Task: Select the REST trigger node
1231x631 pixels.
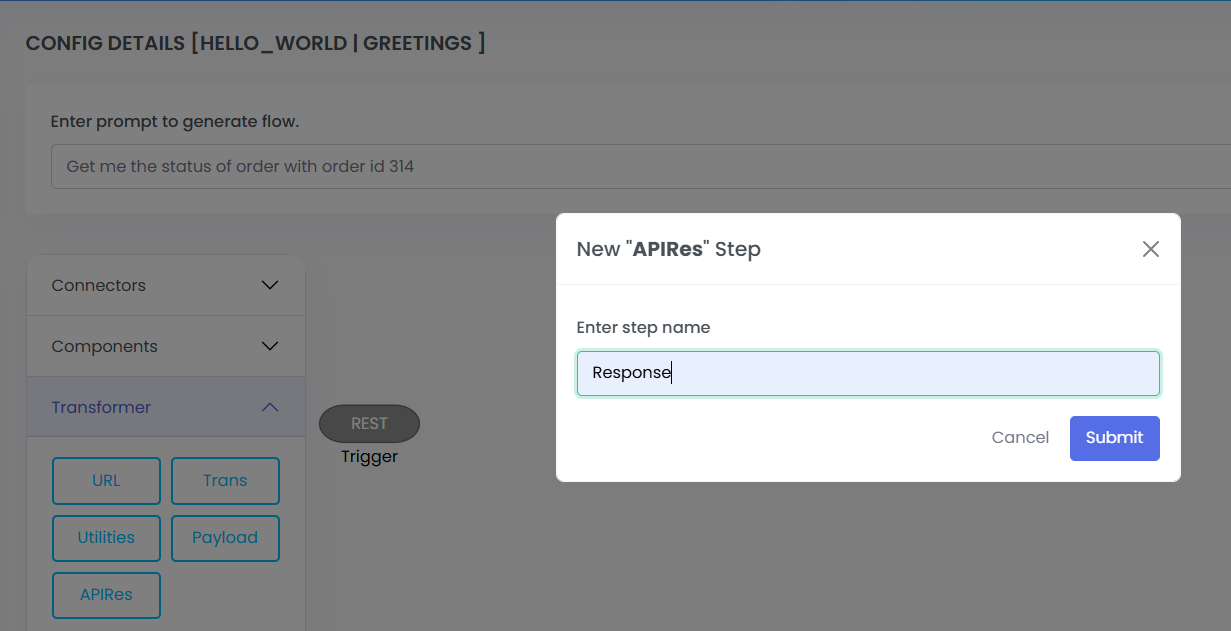Action: pyautogui.click(x=369, y=424)
